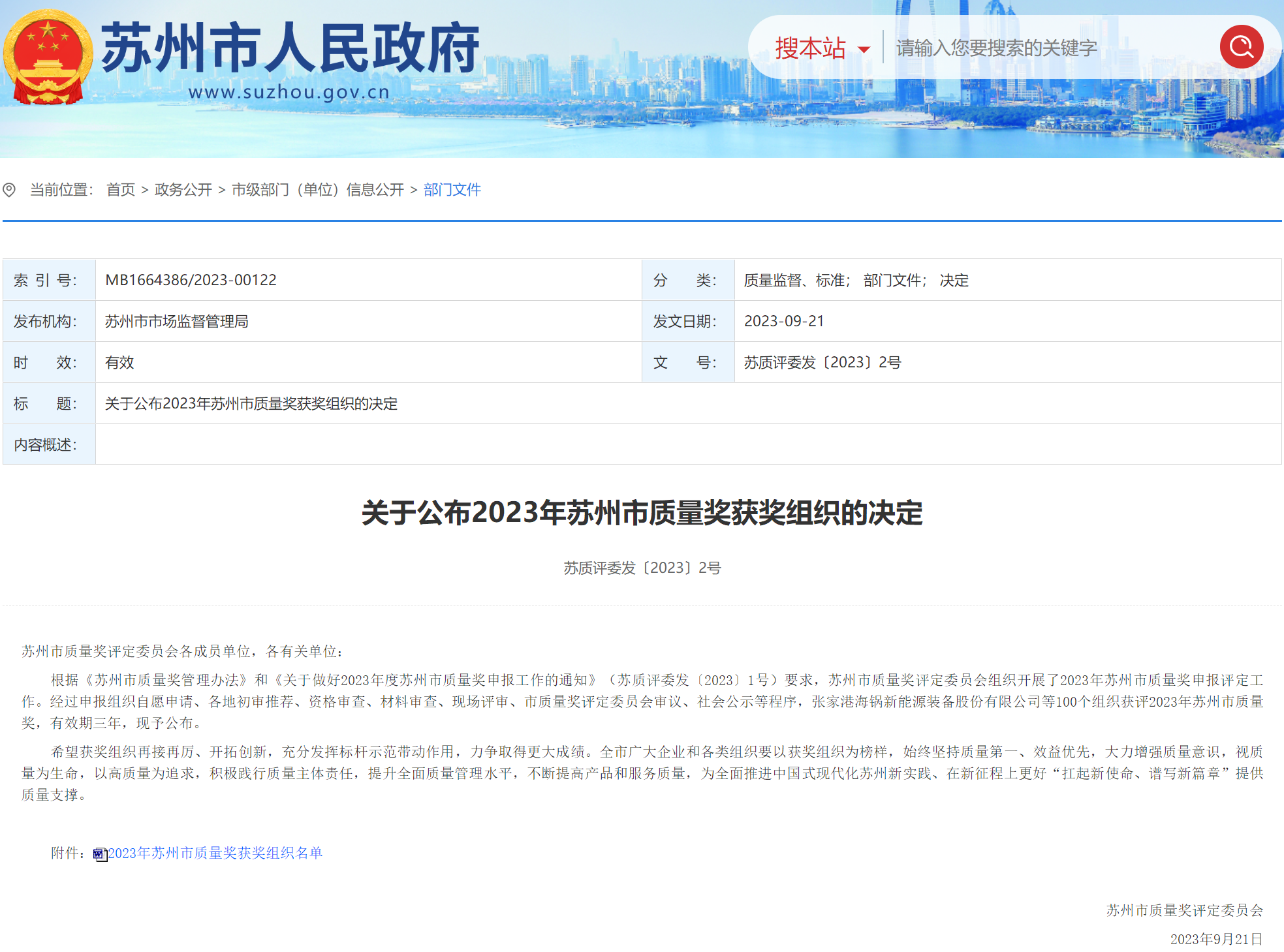This screenshot has height=952, width=1284.
Task: Click the red magnifier search icon
Action: pos(1241,47)
